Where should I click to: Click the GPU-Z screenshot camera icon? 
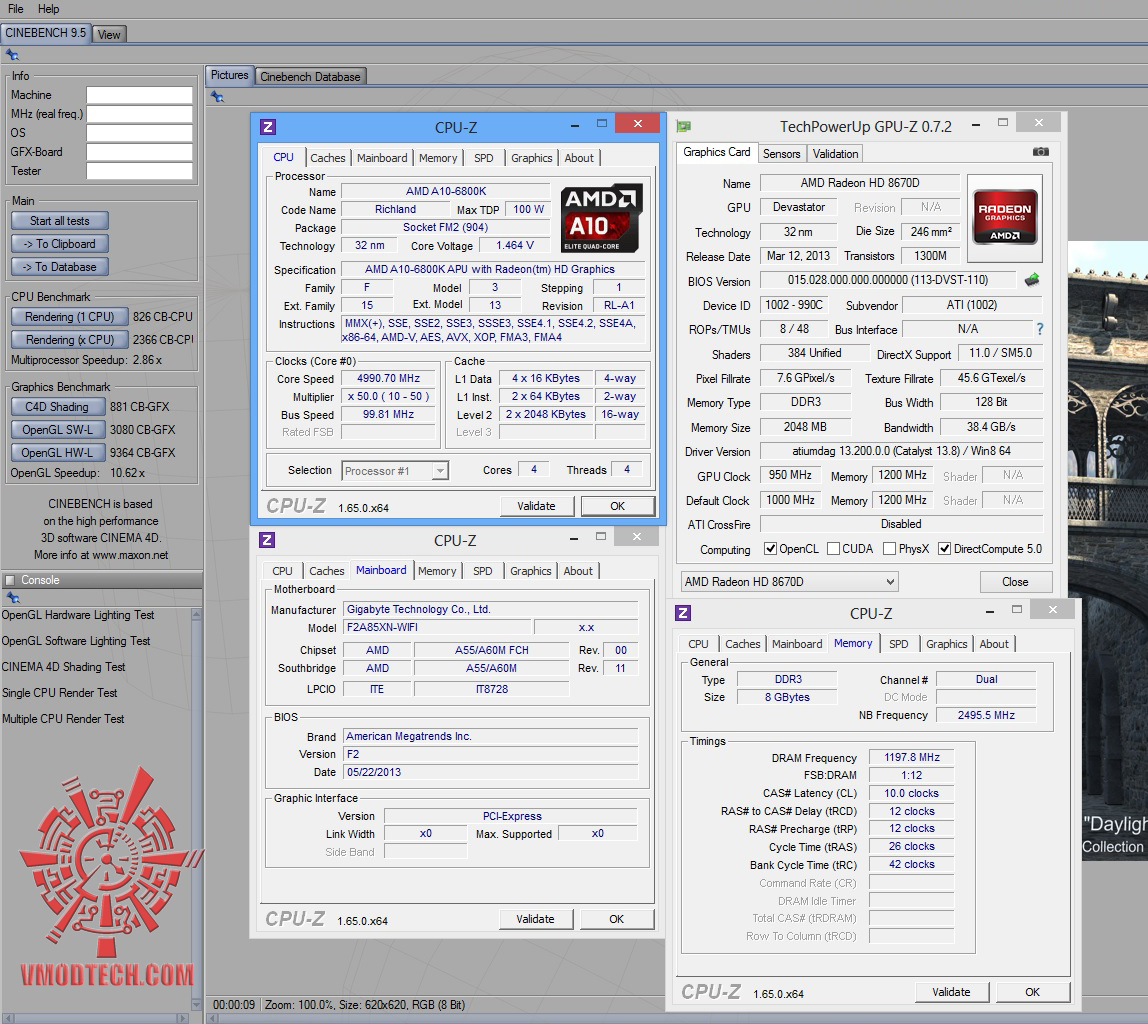point(1040,152)
